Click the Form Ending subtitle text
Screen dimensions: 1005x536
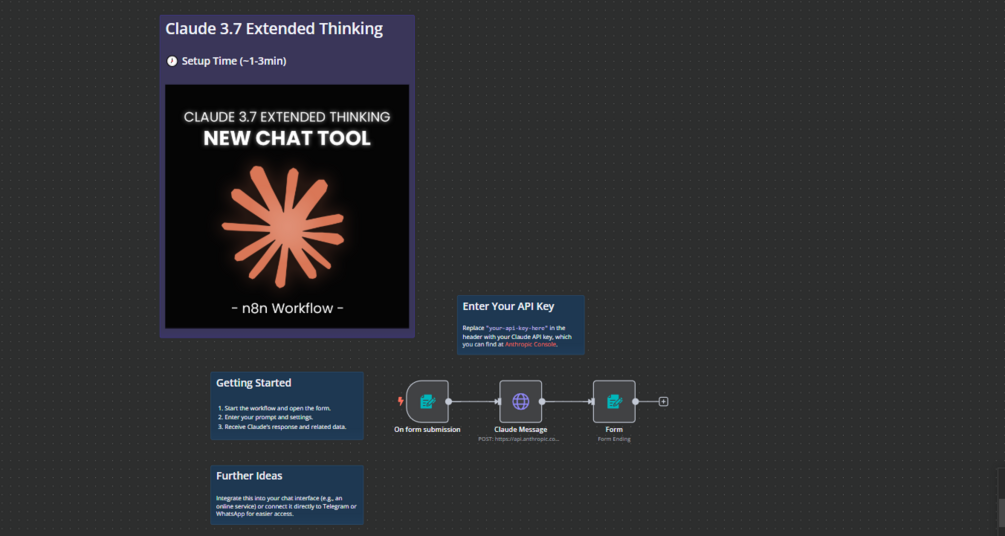point(614,439)
